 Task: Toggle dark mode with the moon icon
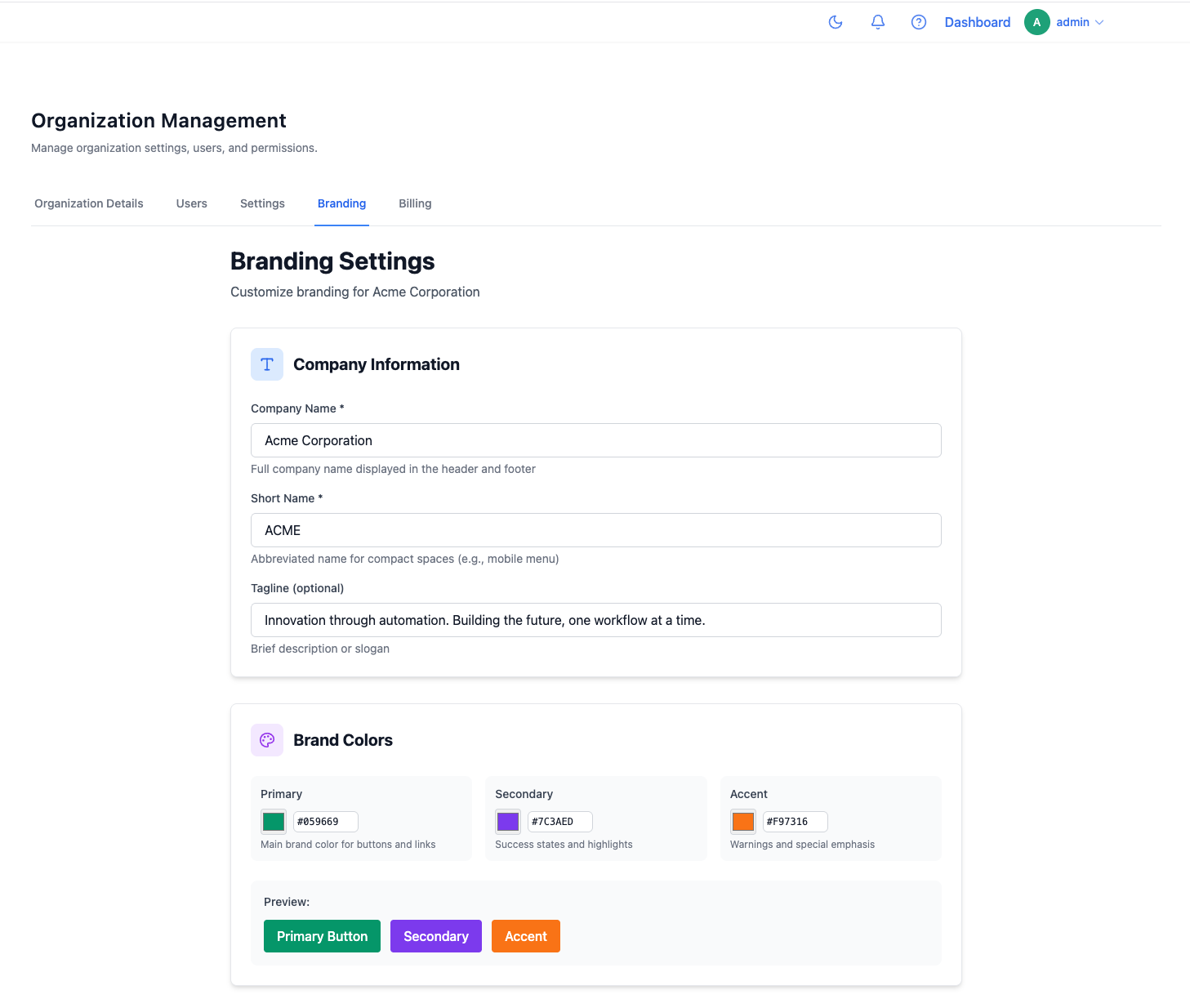point(836,22)
